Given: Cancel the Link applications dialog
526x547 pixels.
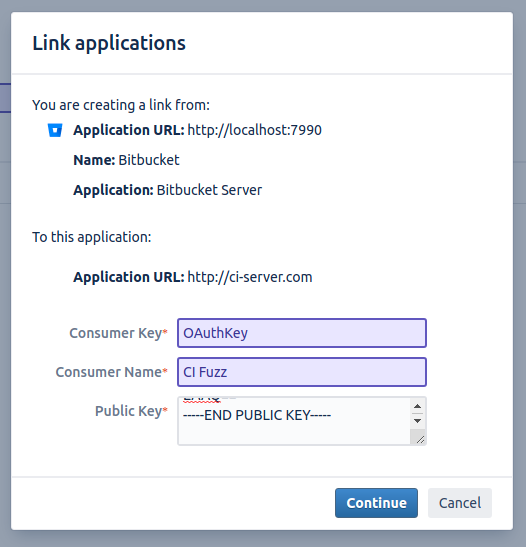Looking at the screenshot, I should coord(460,503).
